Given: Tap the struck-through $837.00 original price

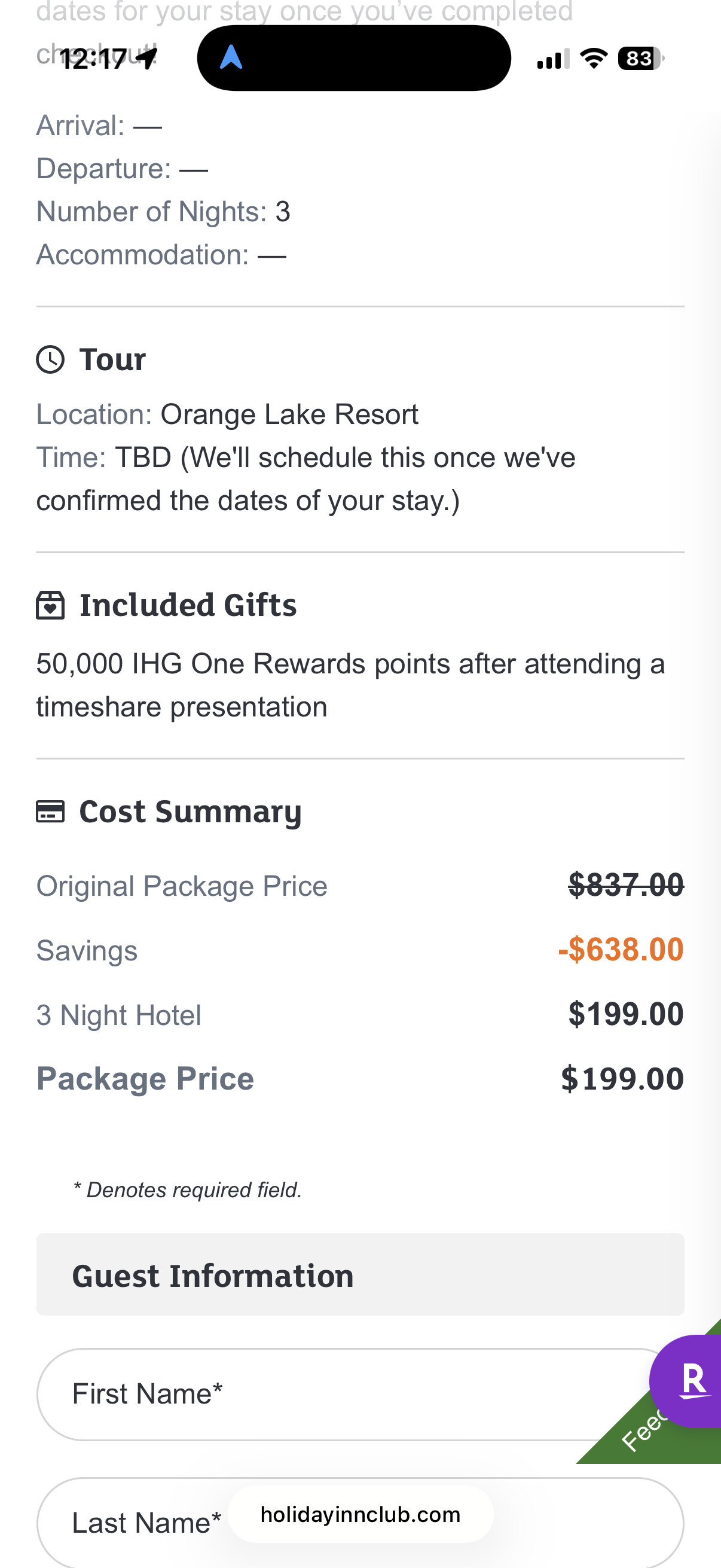Looking at the screenshot, I should pyautogui.click(x=625, y=885).
